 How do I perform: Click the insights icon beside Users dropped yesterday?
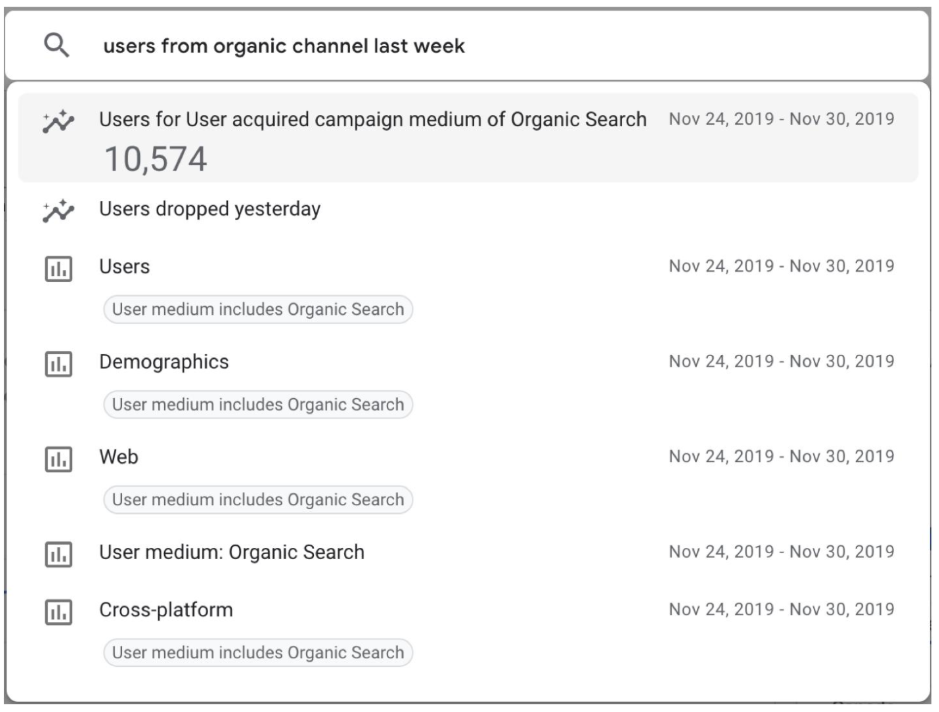[x=57, y=211]
